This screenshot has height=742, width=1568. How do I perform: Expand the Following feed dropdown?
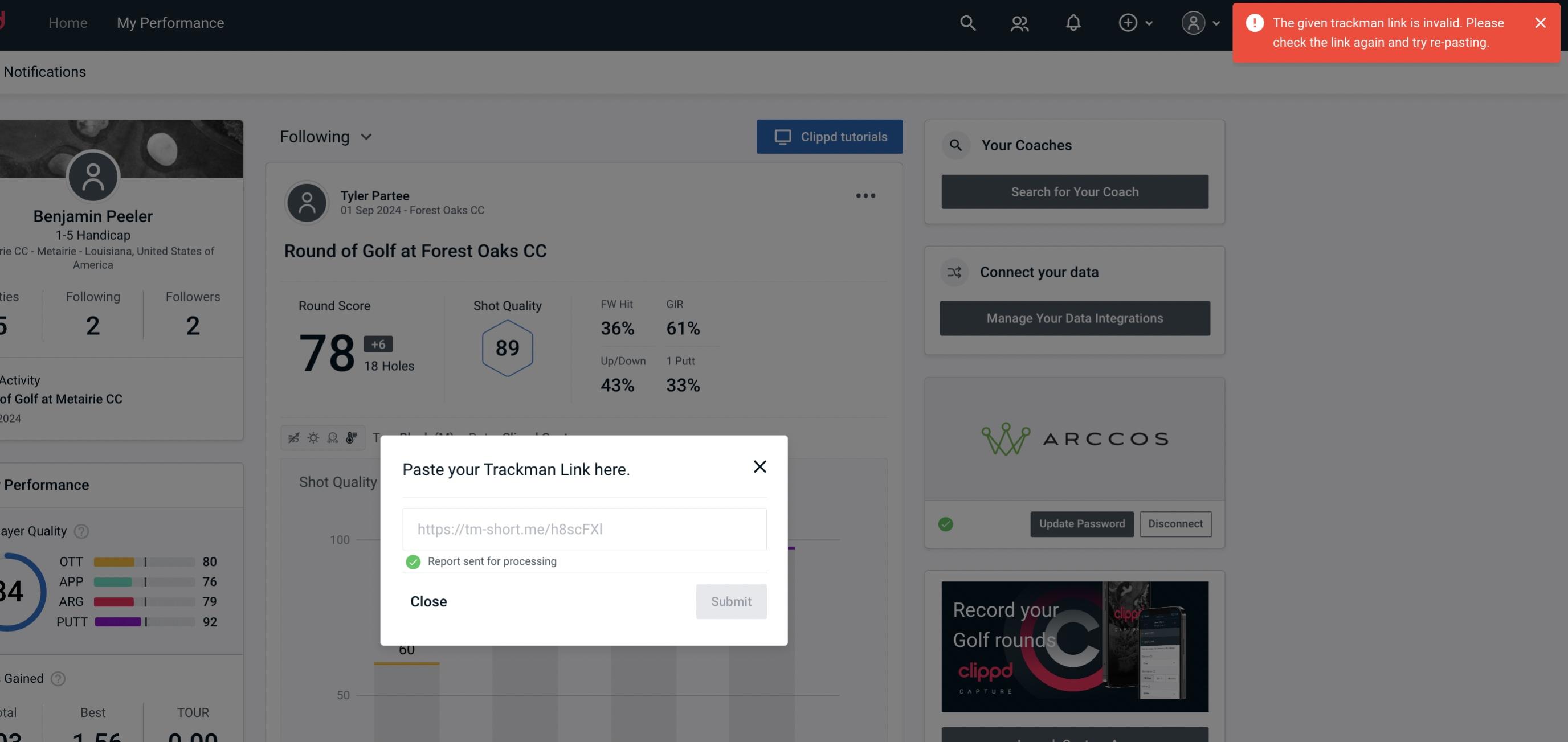tap(327, 136)
